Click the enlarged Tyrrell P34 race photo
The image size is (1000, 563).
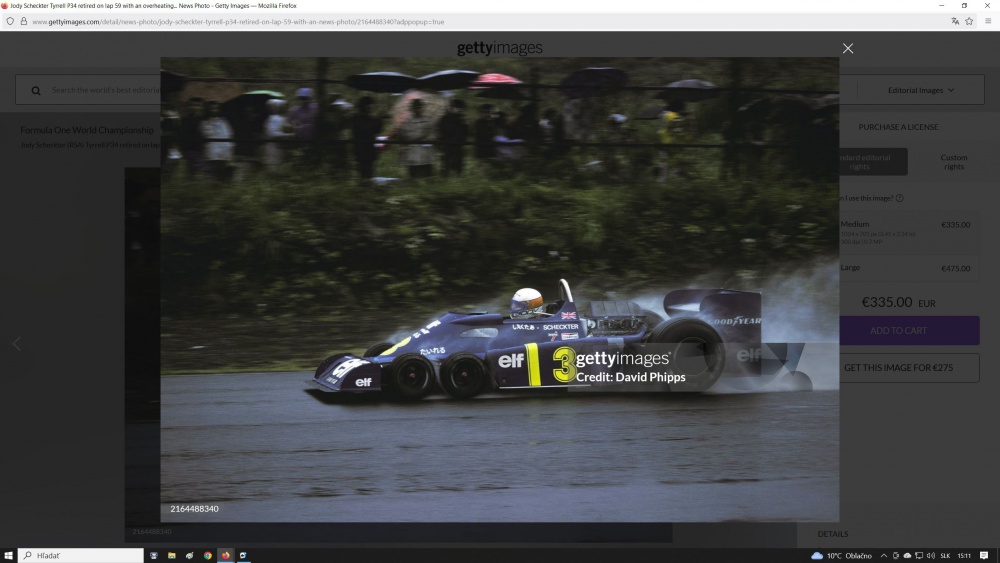(499, 289)
